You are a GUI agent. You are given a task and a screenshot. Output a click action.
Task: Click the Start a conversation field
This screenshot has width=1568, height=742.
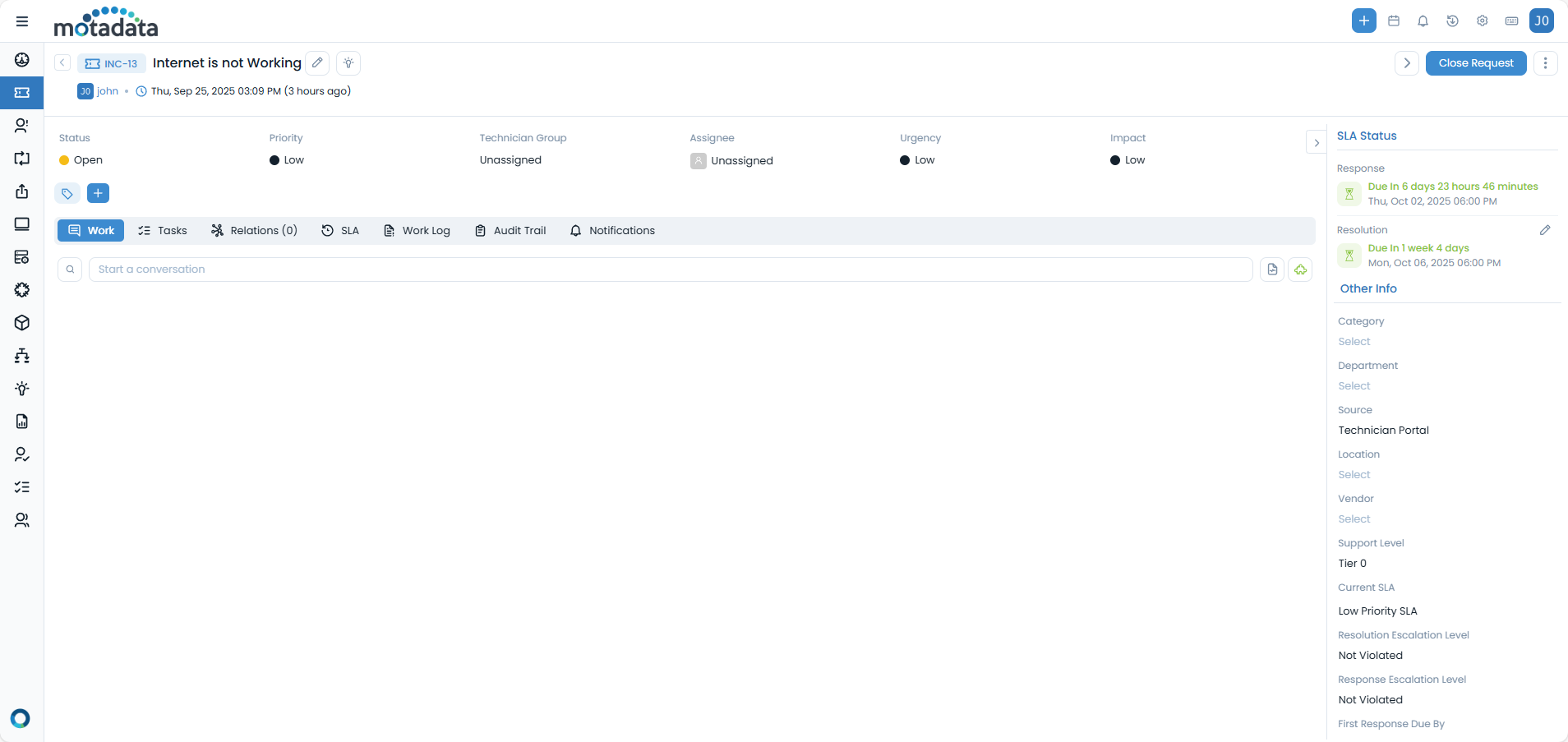point(670,270)
